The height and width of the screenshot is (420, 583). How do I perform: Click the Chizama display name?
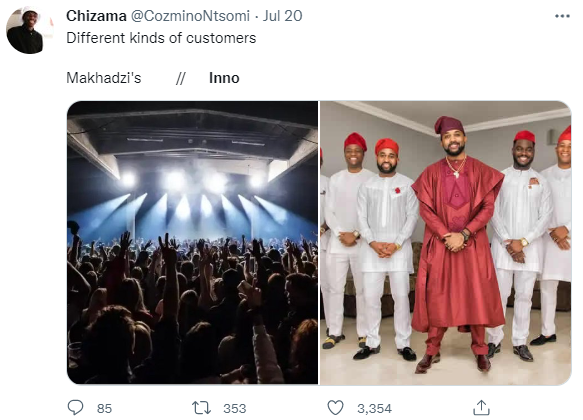[x=96, y=16]
